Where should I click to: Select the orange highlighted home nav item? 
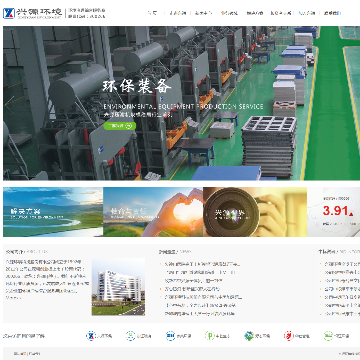(152, 13)
